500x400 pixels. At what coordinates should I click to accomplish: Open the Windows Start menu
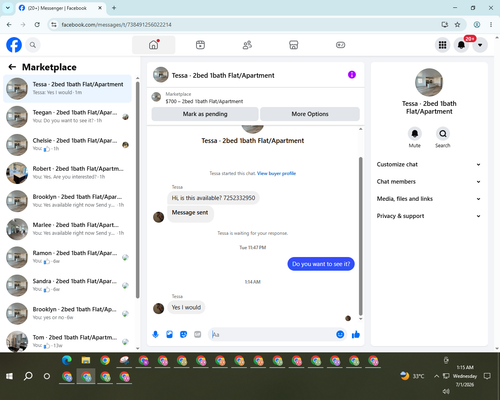9,376
